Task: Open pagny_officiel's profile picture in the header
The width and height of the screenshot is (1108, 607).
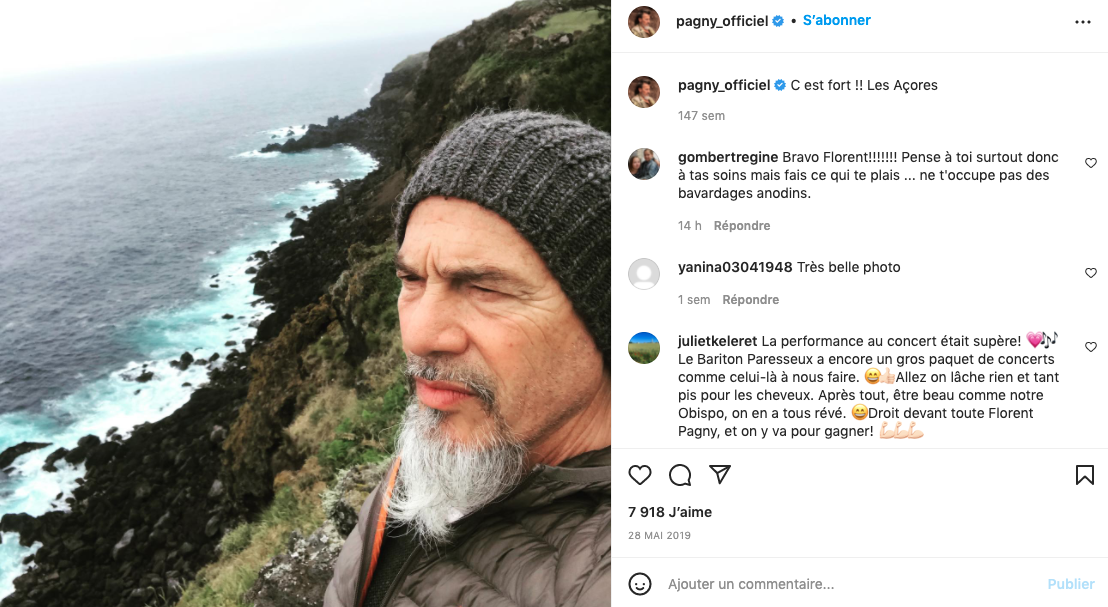Action: click(644, 20)
